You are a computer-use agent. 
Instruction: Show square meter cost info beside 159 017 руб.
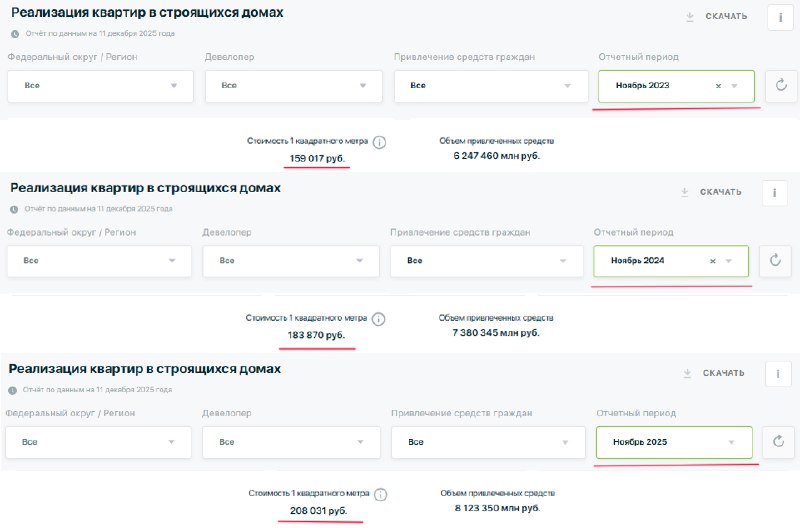point(379,142)
